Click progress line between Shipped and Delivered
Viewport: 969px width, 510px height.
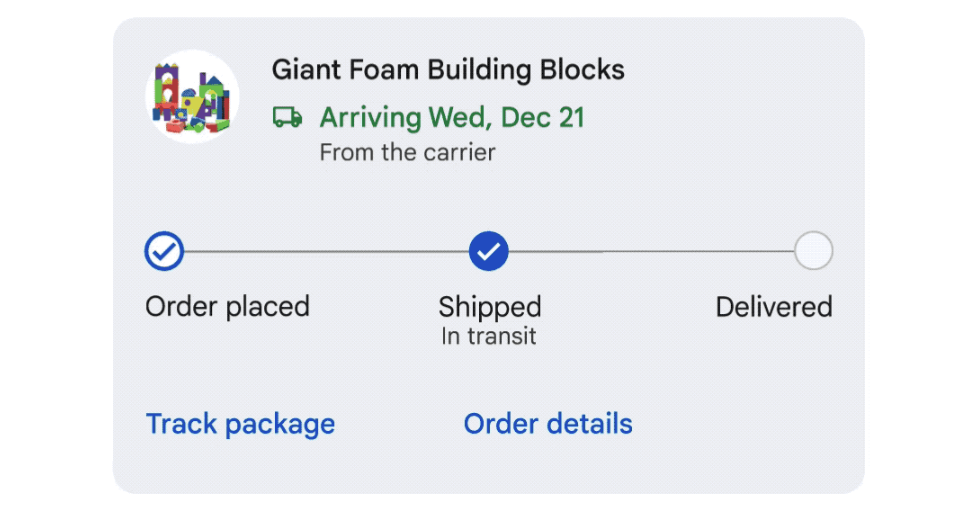[x=651, y=252]
